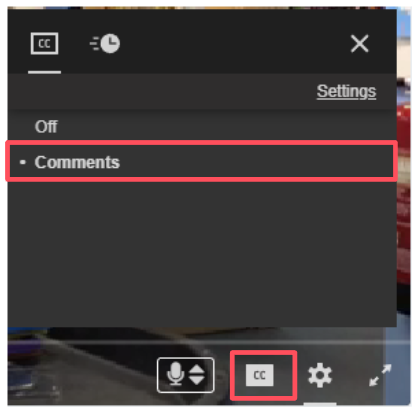Image resolution: width=418 pixels, height=415 pixels.
Task: Close the captions panel with the X
Action: pyautogui.click(x=360, y=44)
